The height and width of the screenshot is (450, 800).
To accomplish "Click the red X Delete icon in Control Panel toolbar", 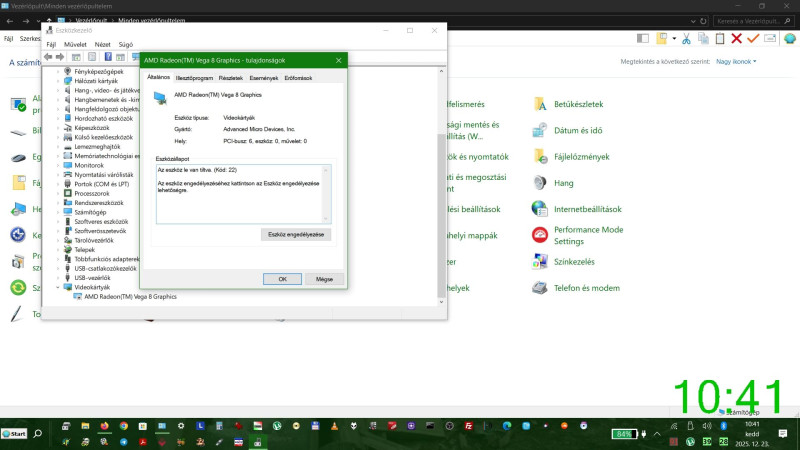I will pos(736,38).
